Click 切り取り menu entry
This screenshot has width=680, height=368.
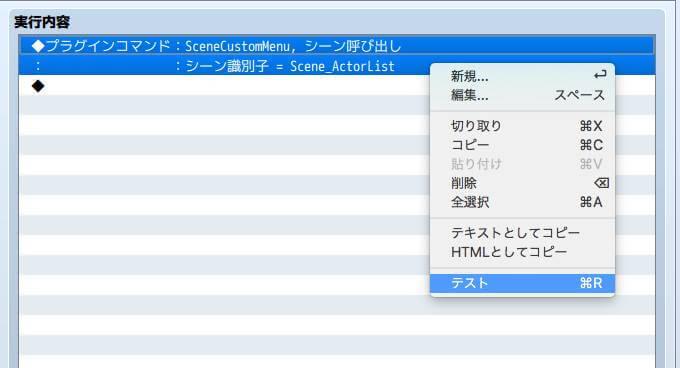click(x=522, y=126)
